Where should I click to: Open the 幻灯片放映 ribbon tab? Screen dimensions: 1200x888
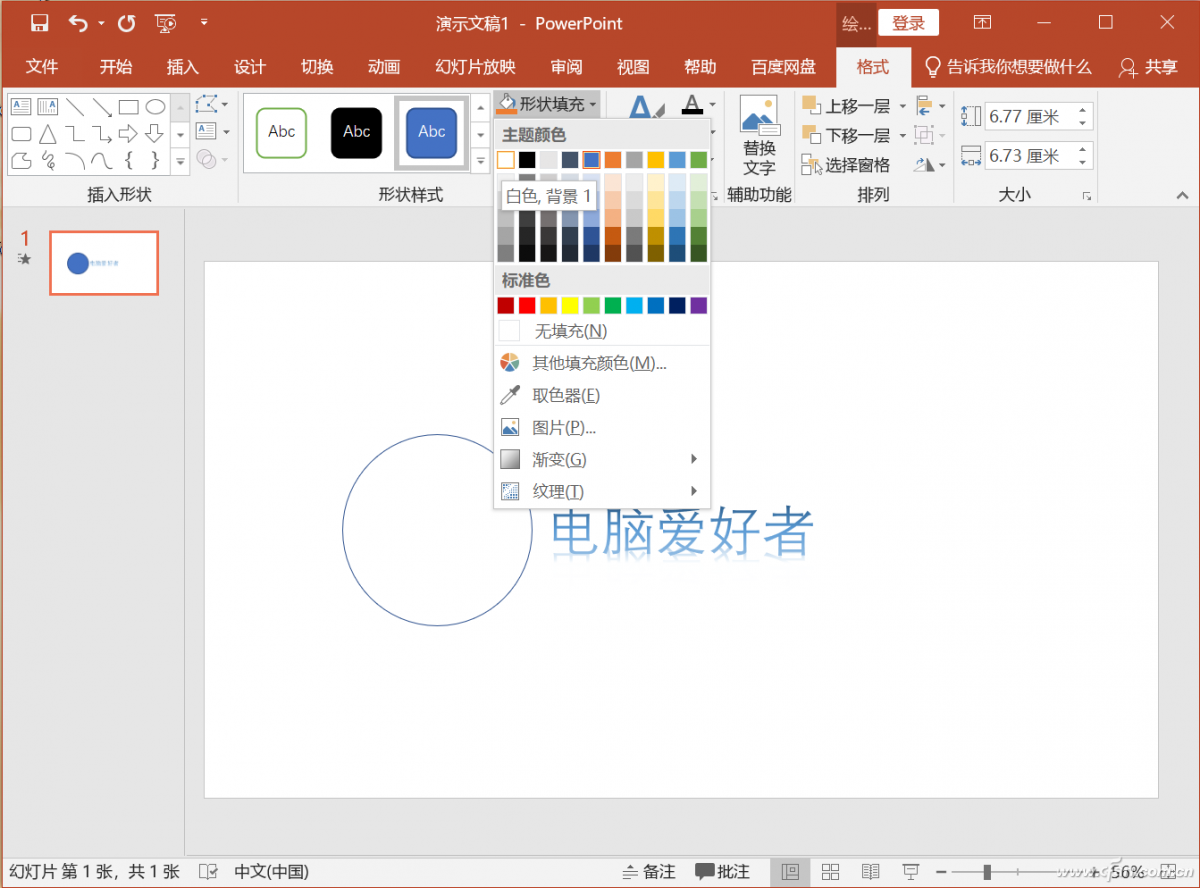(474, 67)
